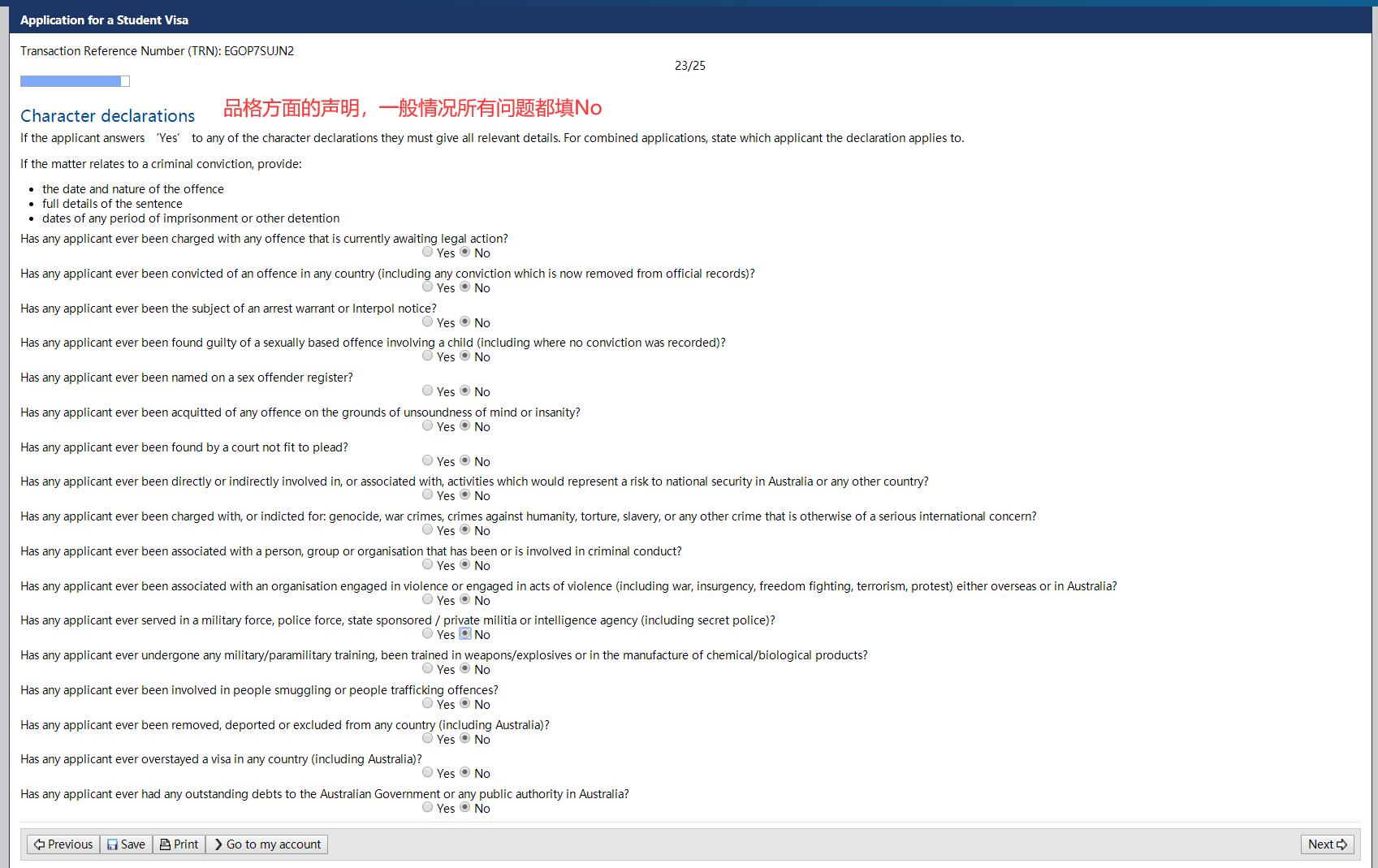Click the Transaction Reference Number text
Screen dimensions: 1378x868
[157, 50]
